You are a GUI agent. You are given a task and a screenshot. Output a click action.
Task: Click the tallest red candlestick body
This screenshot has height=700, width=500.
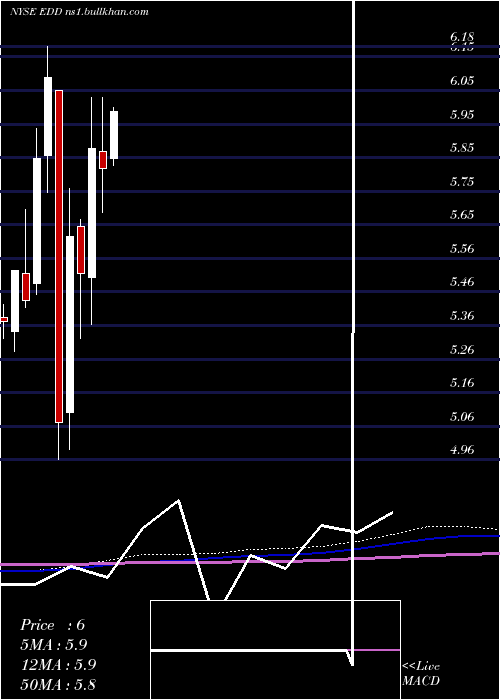point(59,256)
